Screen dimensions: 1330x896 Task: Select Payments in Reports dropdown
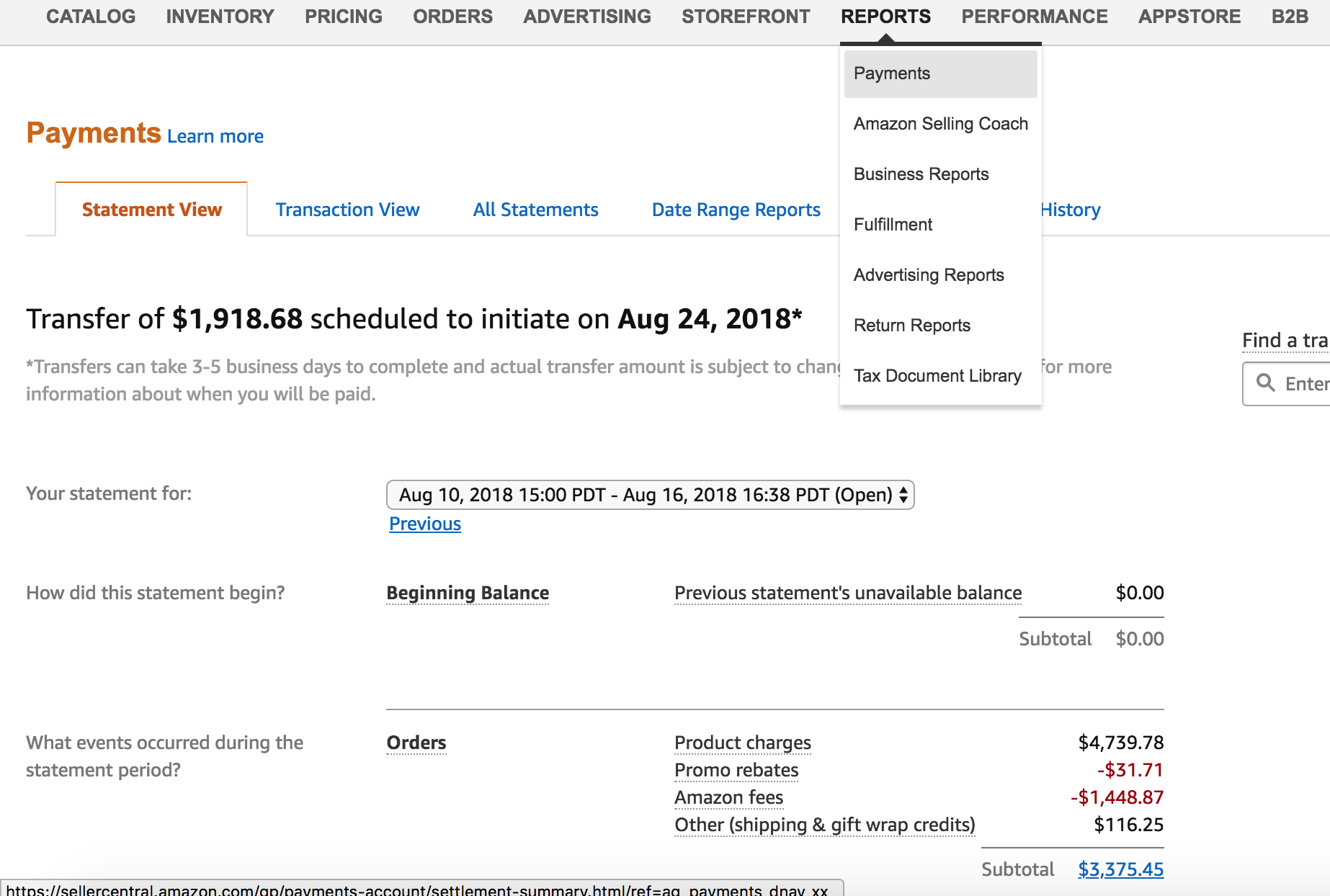pos(940,73)
